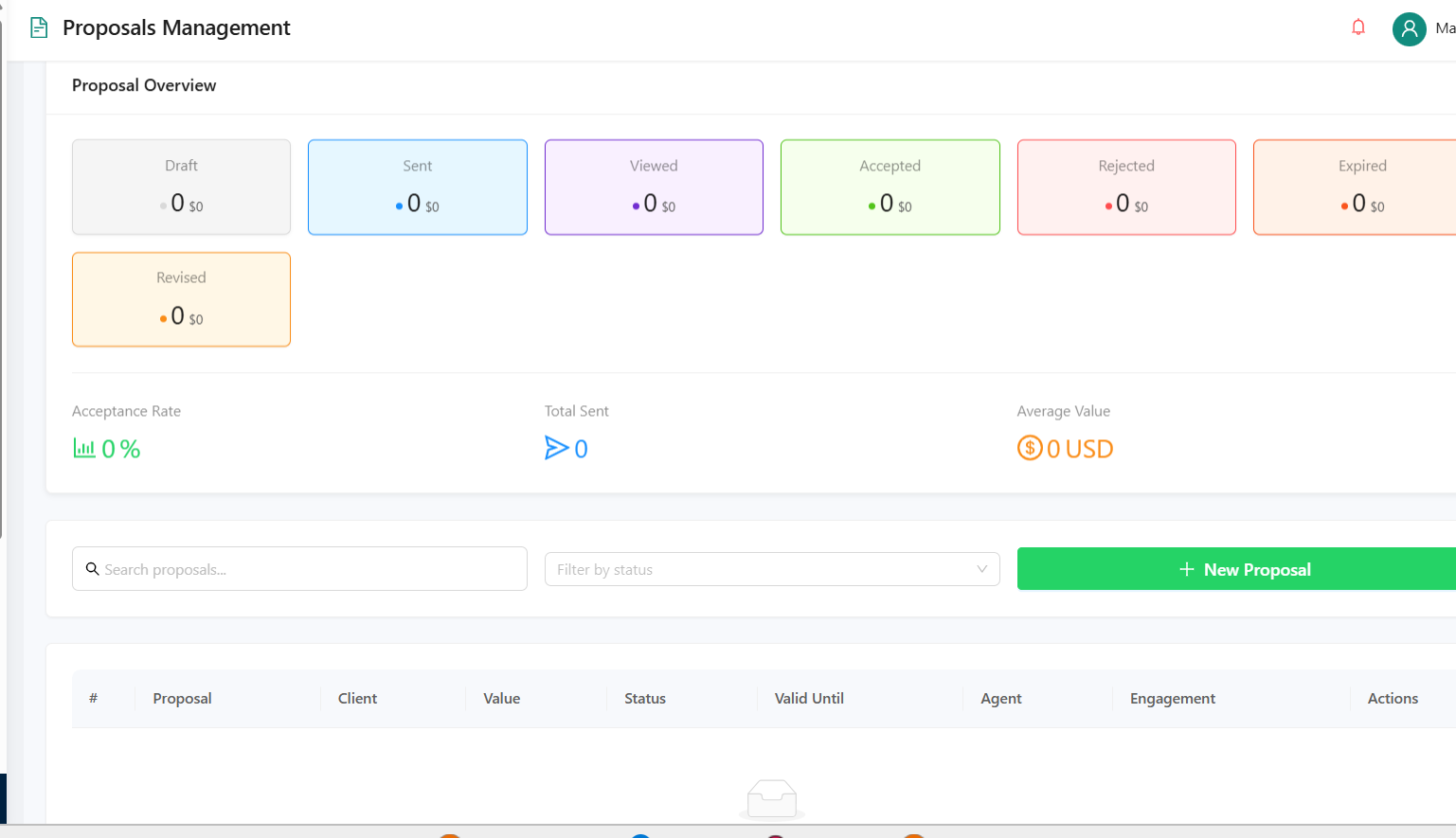
Task: Select the Revised status card
Action: coord(181,298)
